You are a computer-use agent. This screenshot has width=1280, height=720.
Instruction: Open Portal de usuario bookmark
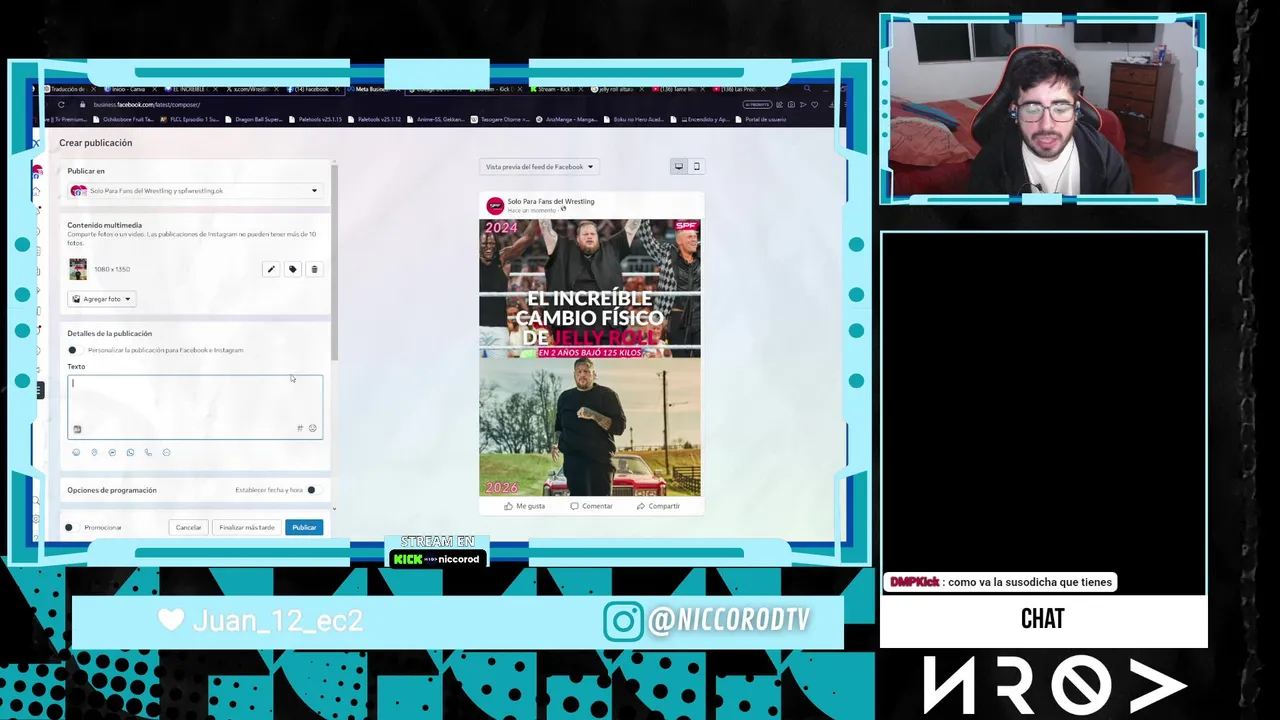(761, 119)
